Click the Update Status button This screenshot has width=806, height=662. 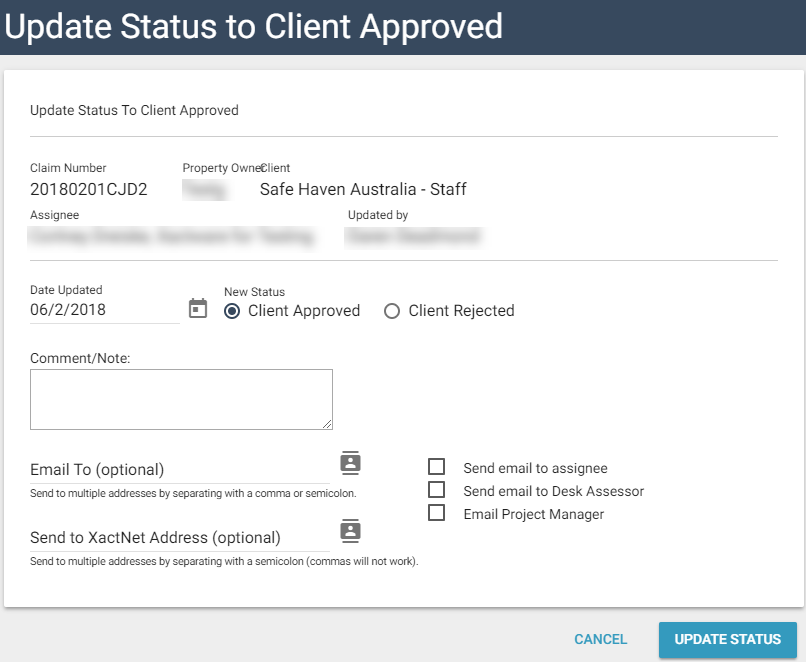coord(727,640)
